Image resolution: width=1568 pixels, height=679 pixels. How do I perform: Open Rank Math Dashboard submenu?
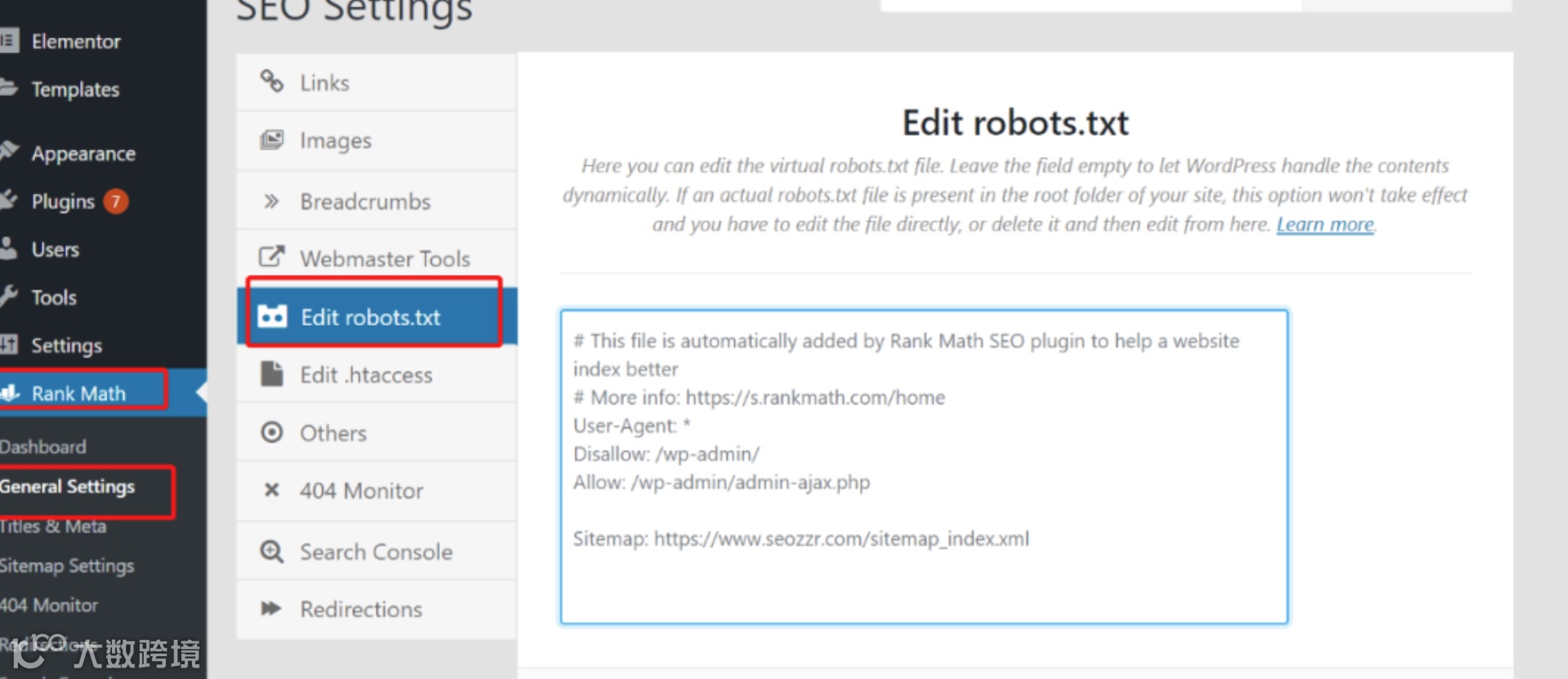pyautogui.click(x=43, y=447)
